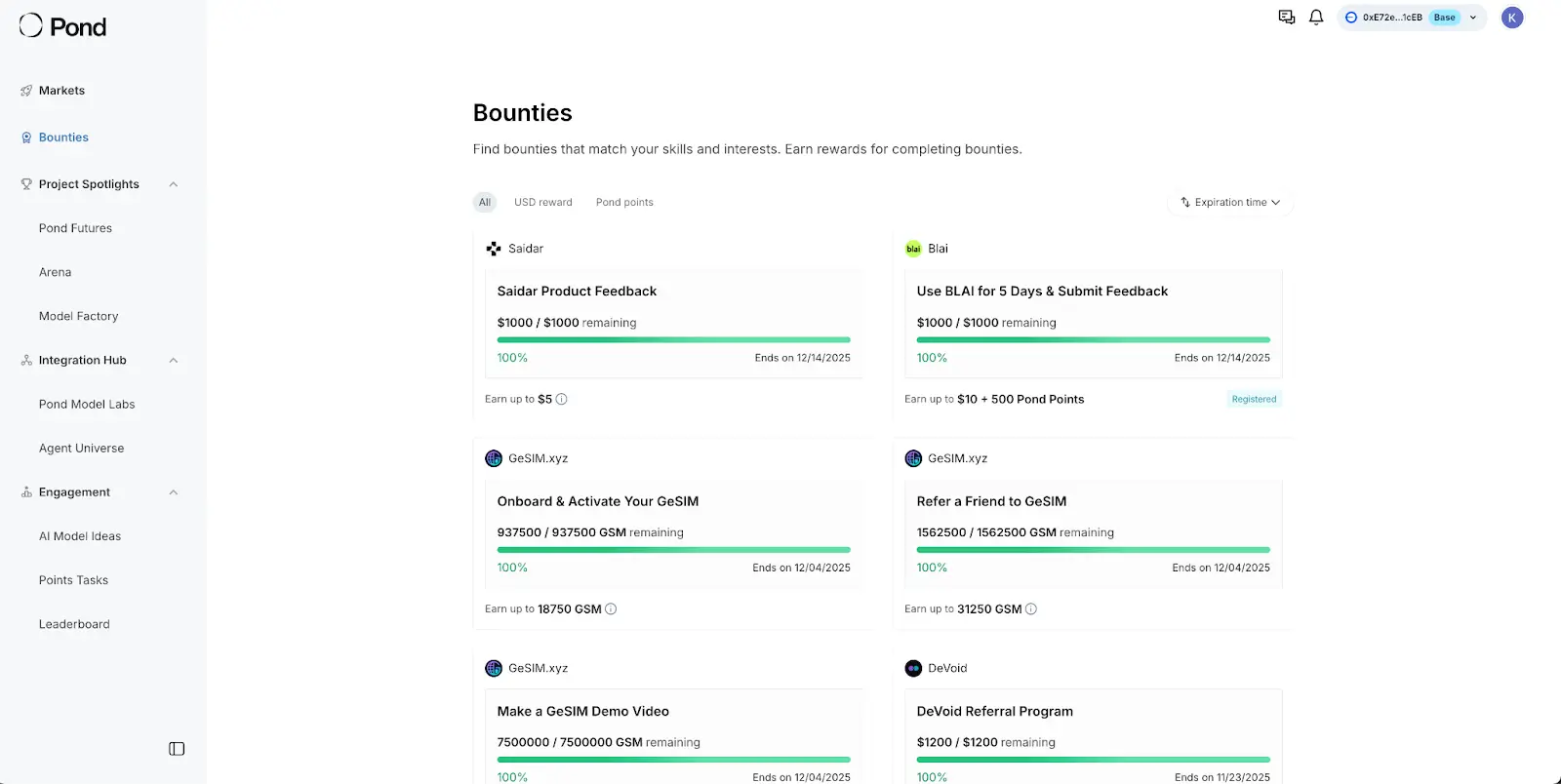1561x784 pixels.
Task: Click info icon beside 18750 GSM
Action: 611,608
